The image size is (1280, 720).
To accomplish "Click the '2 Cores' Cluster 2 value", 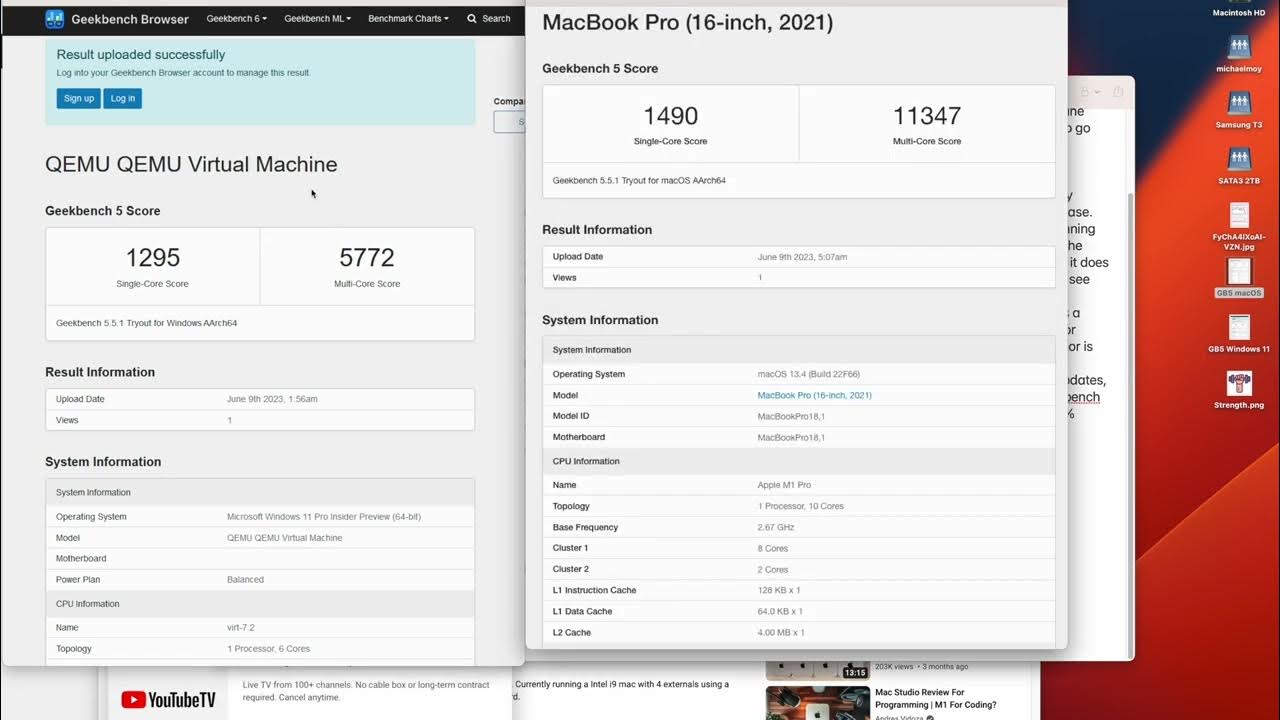I will [x=773, y=569].
